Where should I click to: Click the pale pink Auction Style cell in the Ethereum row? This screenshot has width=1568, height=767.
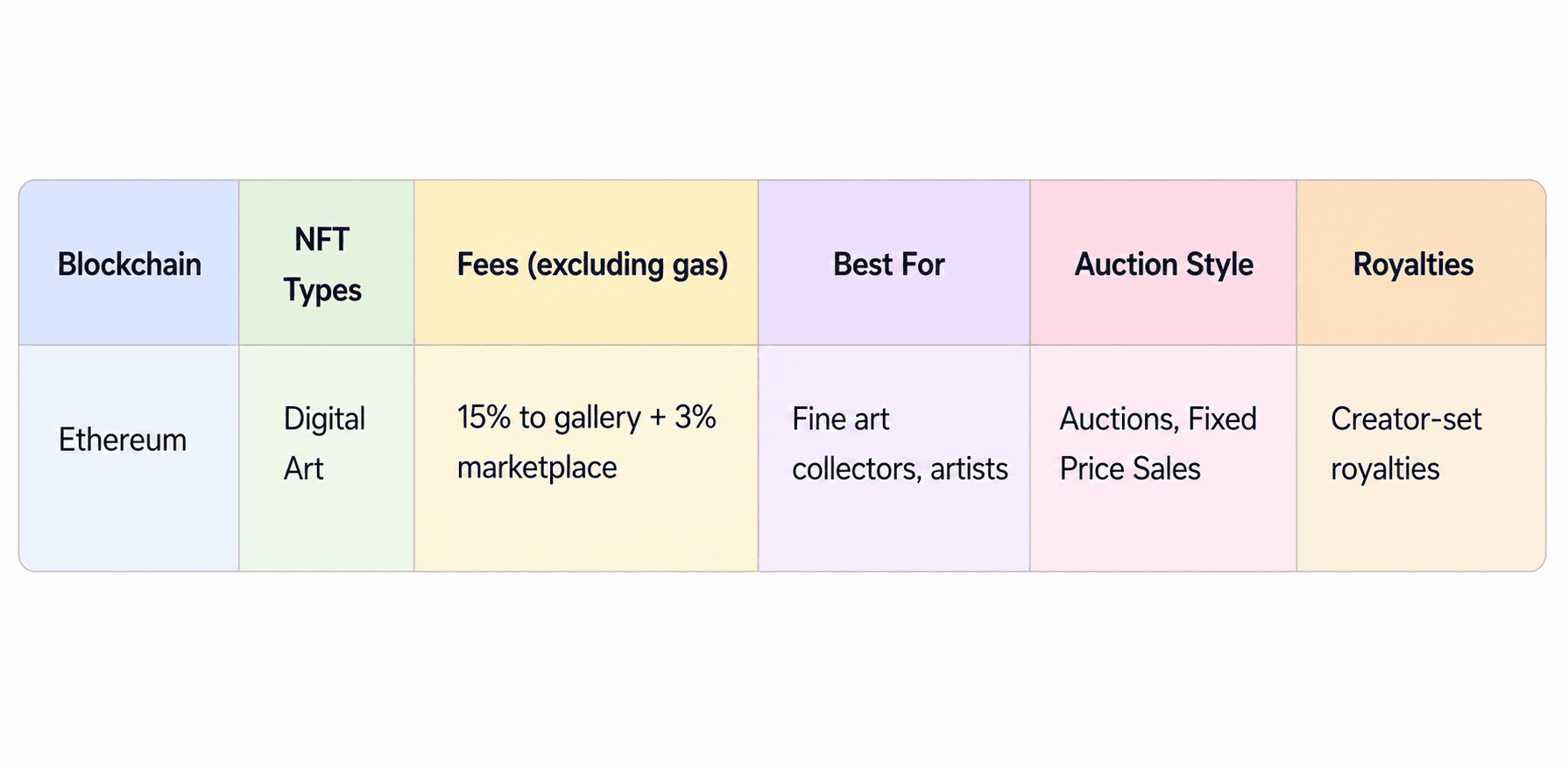(x=1163, y=458)
